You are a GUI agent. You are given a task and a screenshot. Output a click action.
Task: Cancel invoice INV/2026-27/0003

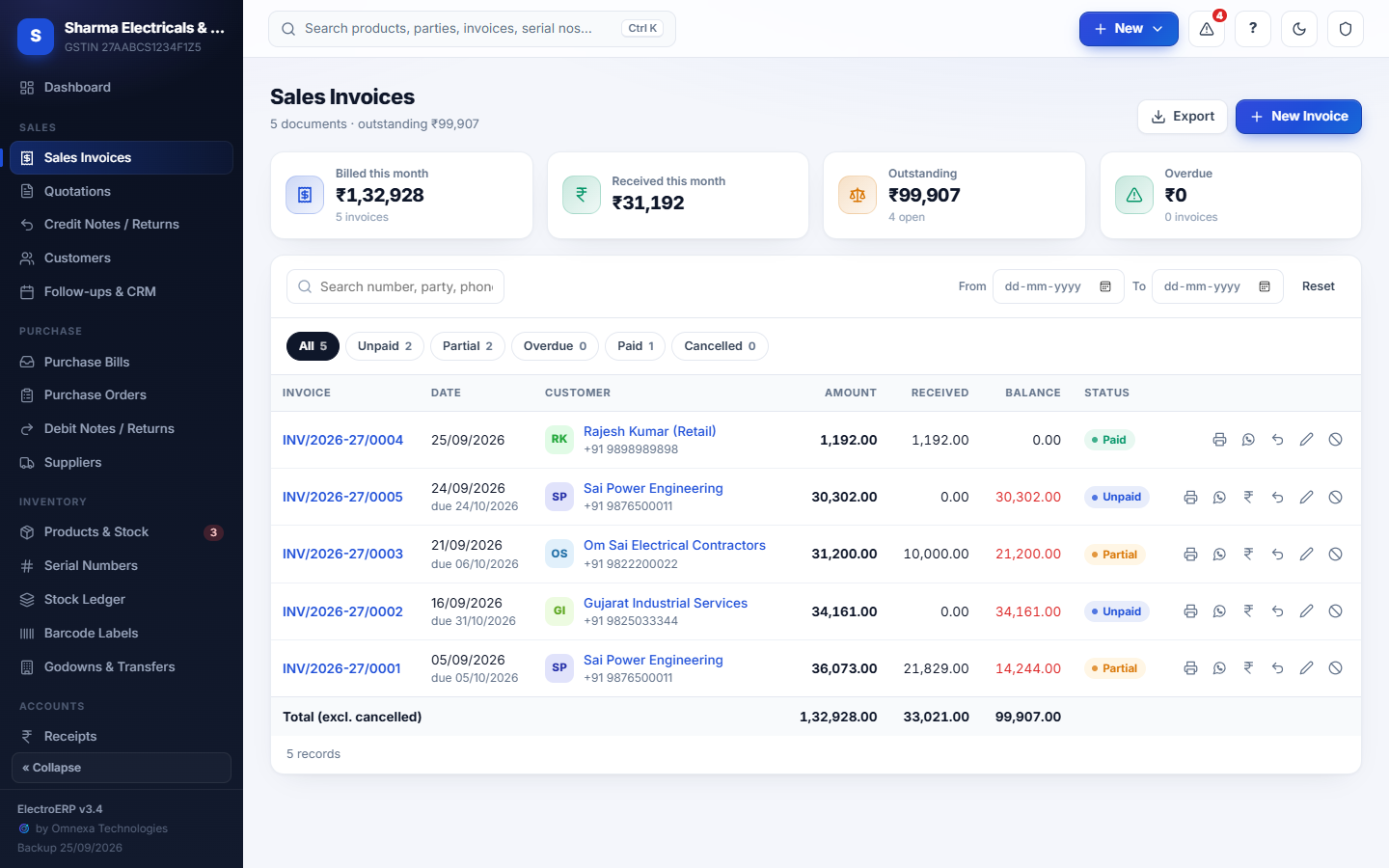(x=1335, y=555)
